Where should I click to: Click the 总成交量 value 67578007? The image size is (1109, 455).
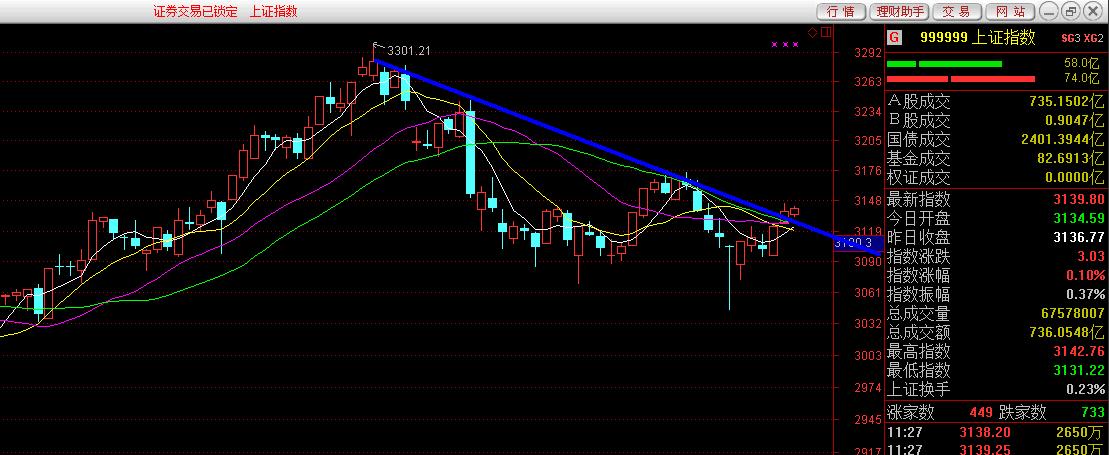pos(1073,313)
